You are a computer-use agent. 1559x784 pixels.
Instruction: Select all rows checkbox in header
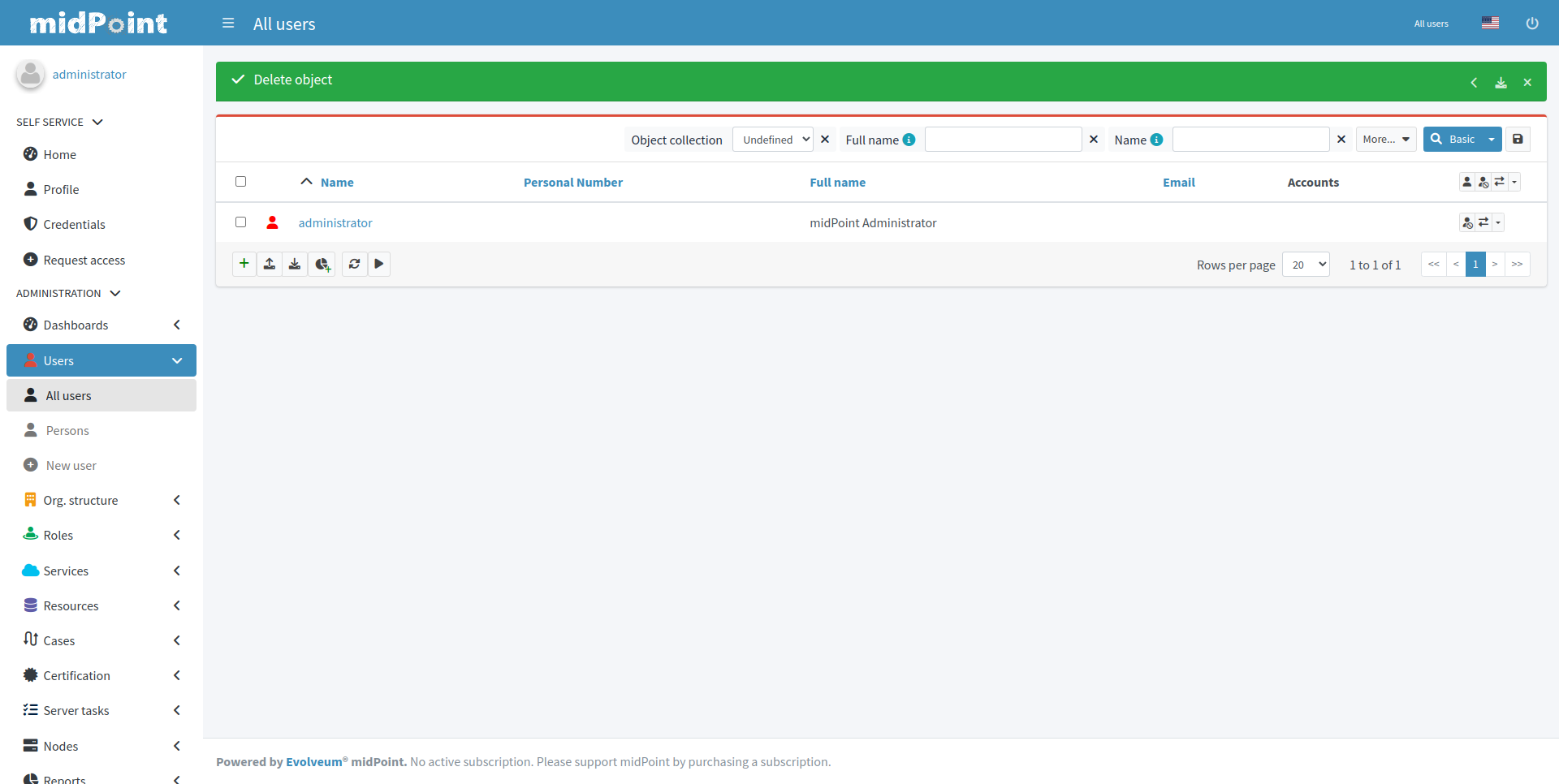[x=240, y=182]
